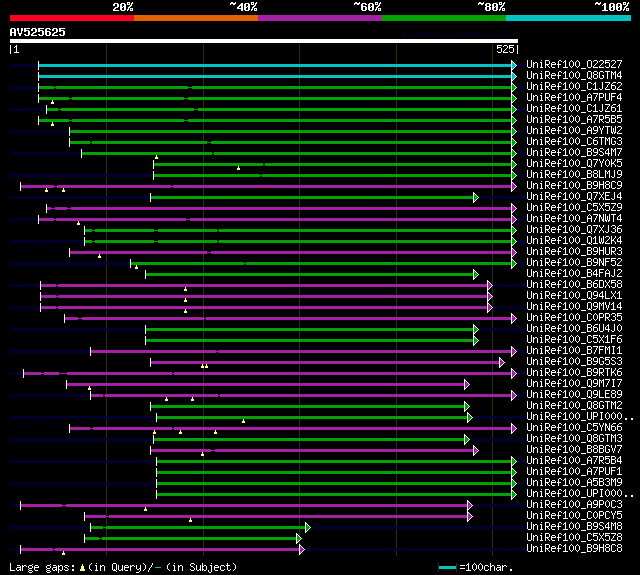Select the UniRef100_A7PUF1 label
The width and height of the screenshot is (640, 575).
(x=574, y=472)
